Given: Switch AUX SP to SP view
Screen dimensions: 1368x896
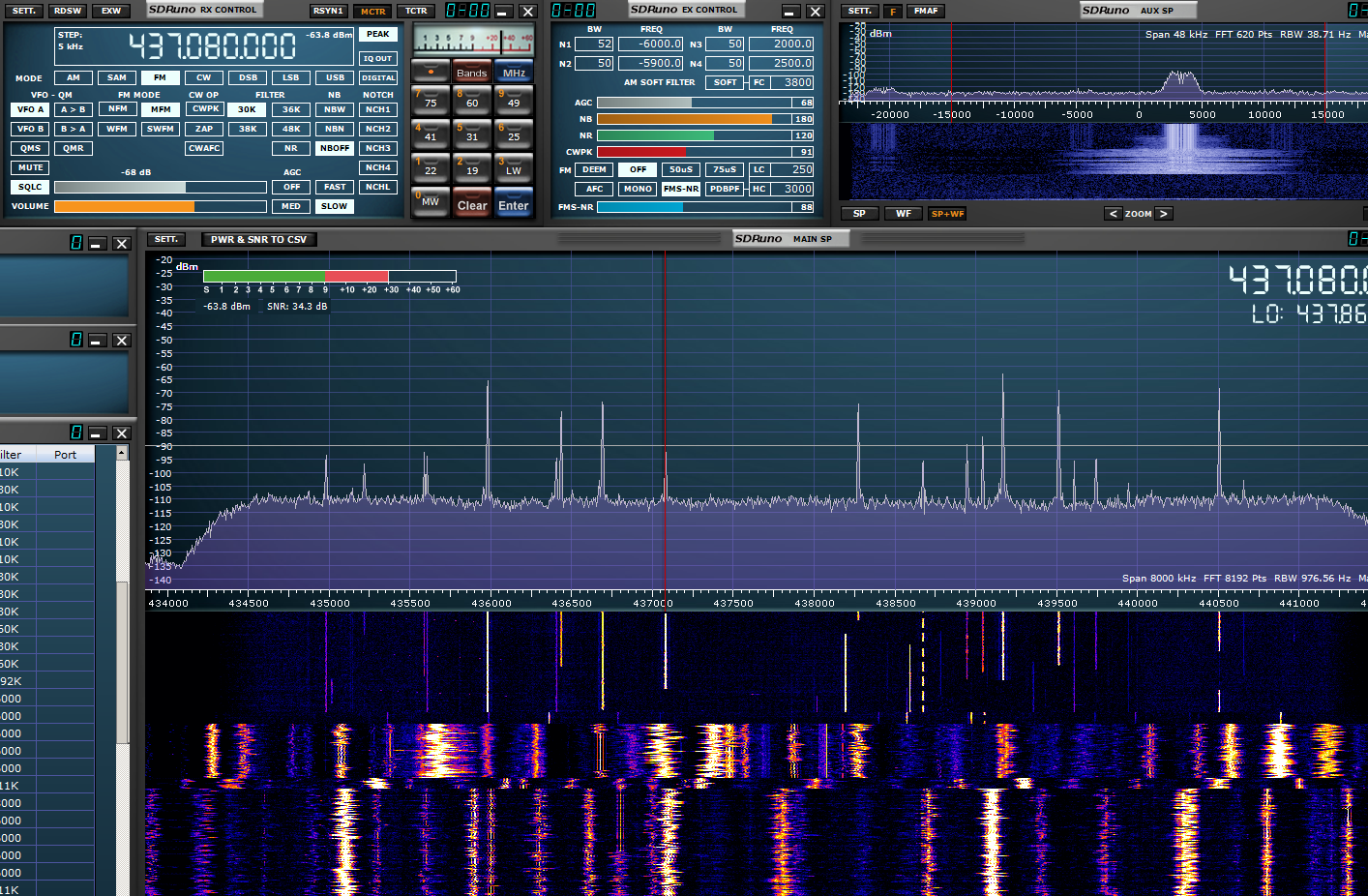Looking at the screenshot, I should click(x=859, y=214).
